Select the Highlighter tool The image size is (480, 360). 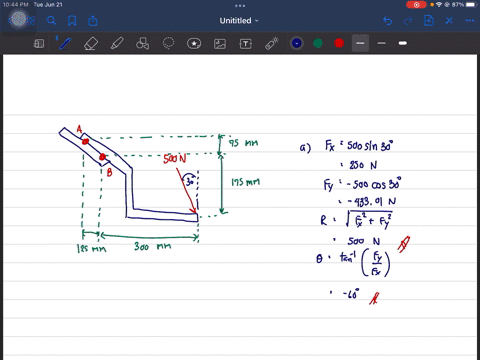pos(117,43)
